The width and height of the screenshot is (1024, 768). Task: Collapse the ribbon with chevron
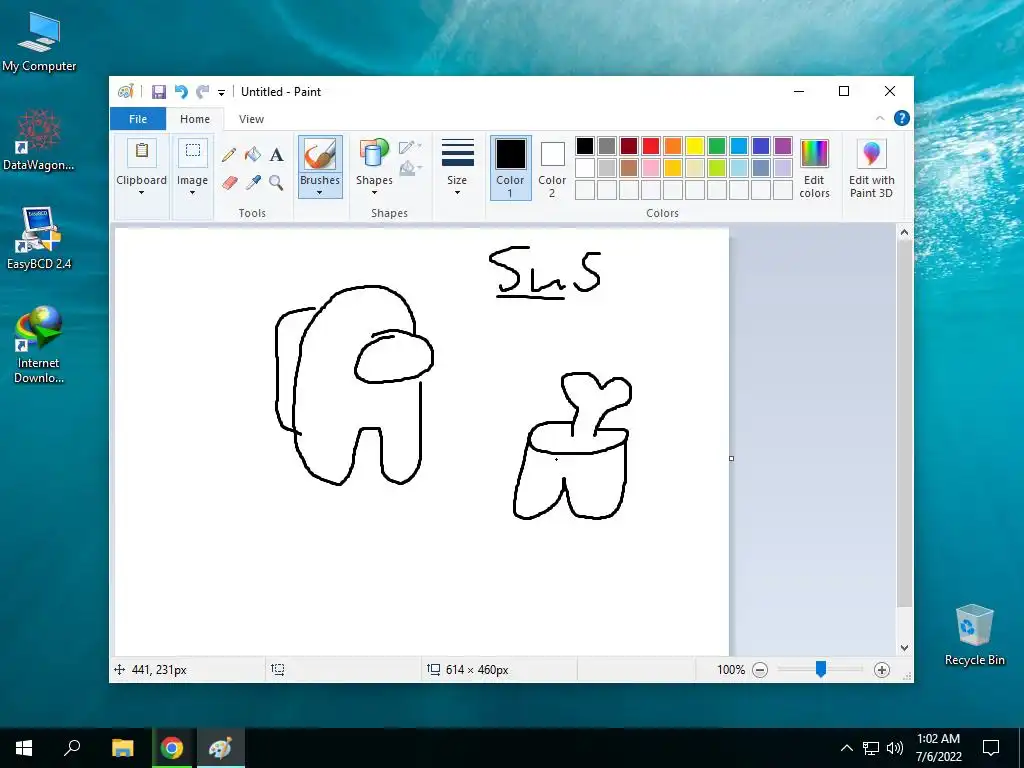pyautogui.click(x=880, y=118)
